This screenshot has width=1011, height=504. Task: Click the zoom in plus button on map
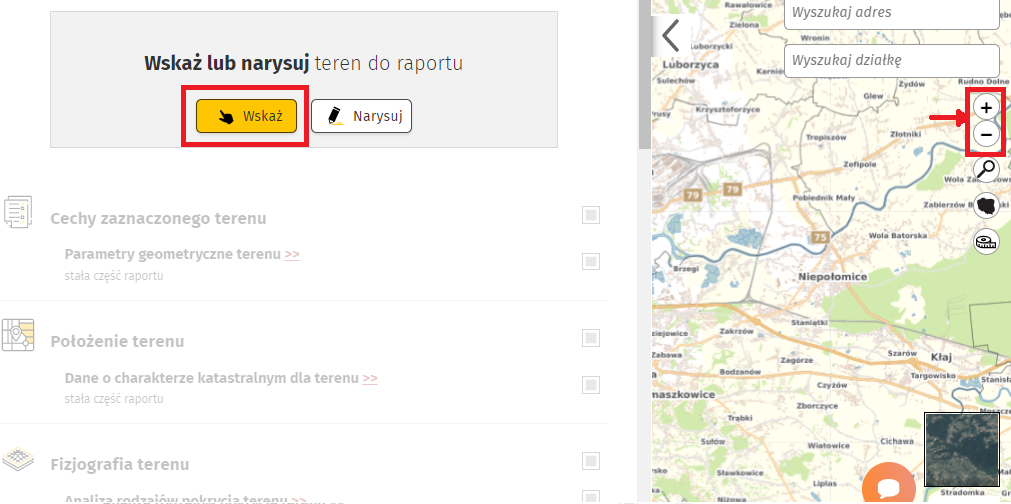(x=986, y=107)
